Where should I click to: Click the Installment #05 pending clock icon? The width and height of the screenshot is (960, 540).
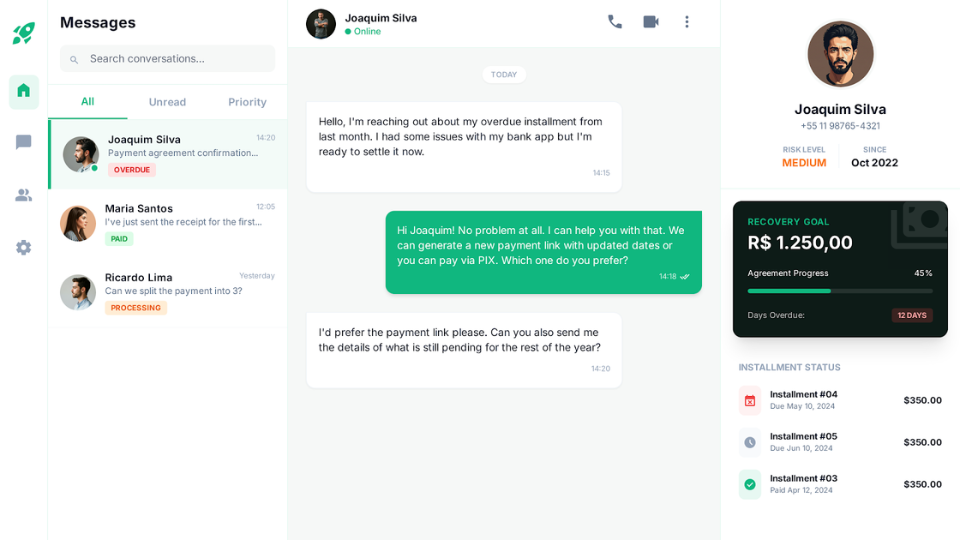pos(750,442)
